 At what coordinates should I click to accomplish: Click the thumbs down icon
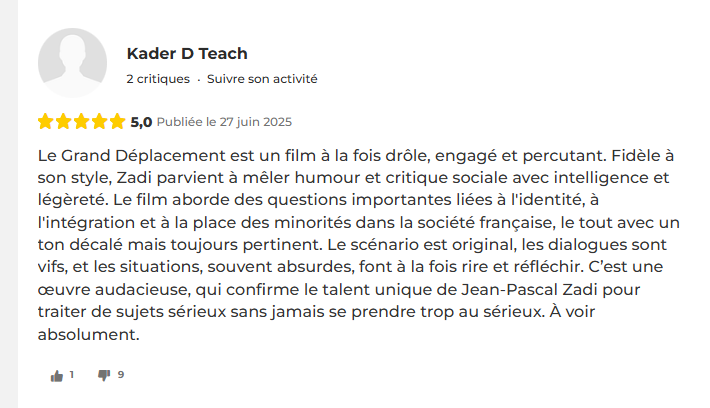coord(104,375)
